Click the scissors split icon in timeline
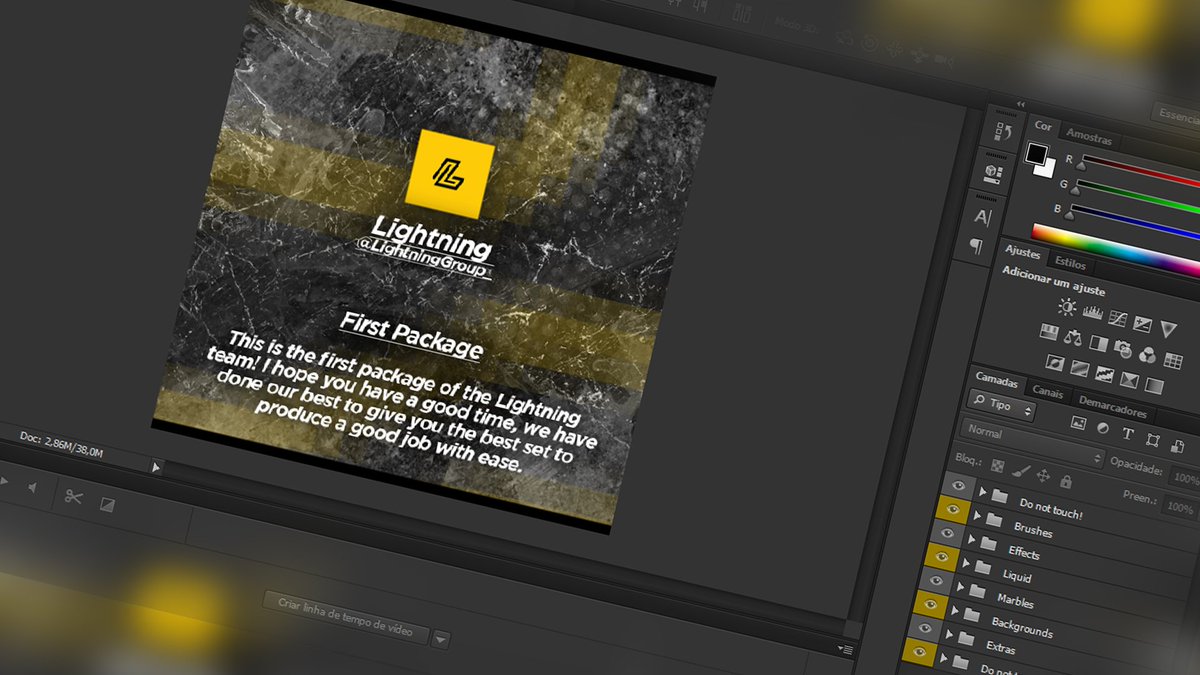The image size is (1200, 675). click(73, 496)
